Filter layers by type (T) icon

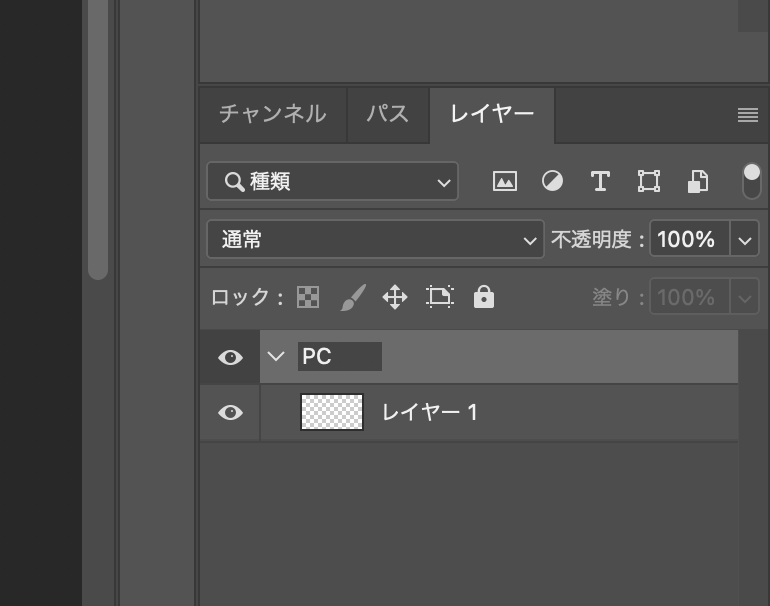tap(600, 181)
